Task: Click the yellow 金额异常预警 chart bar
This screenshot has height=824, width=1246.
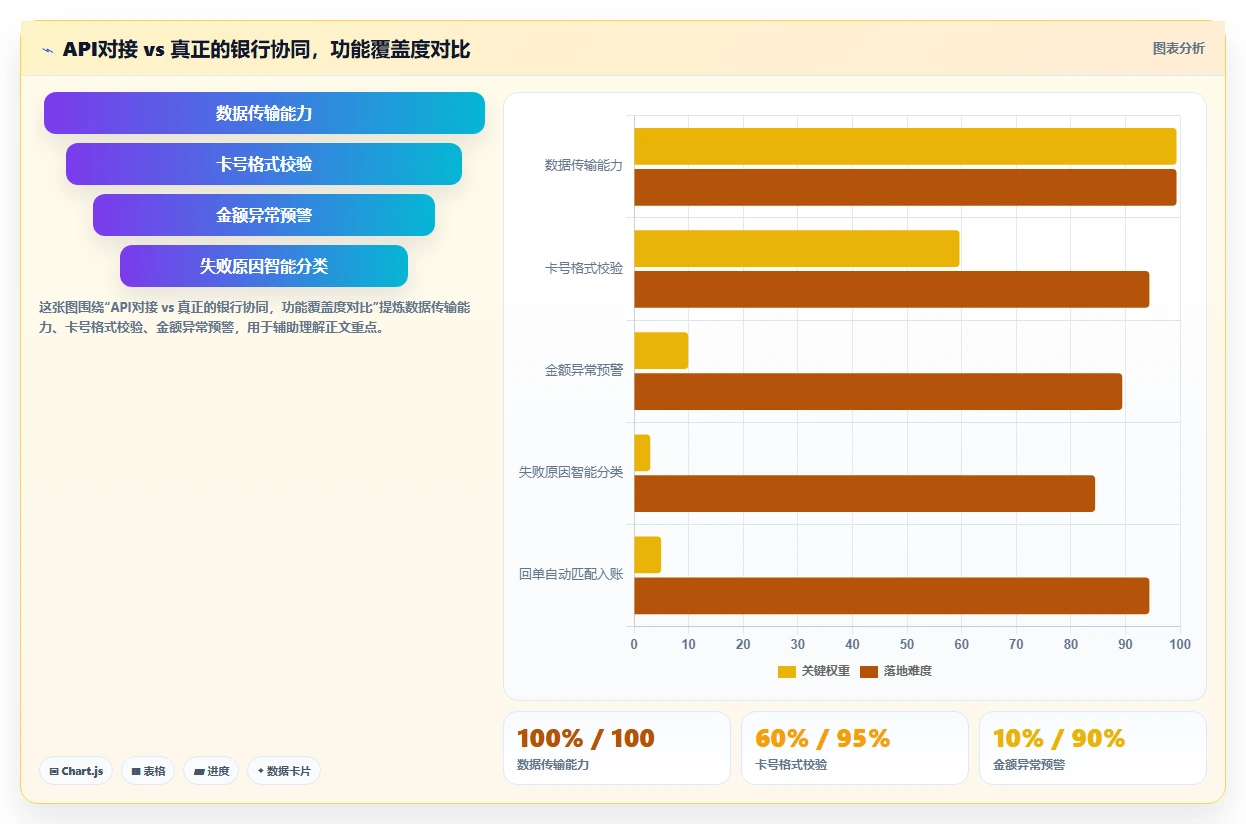Action: [x=661, y=350]
